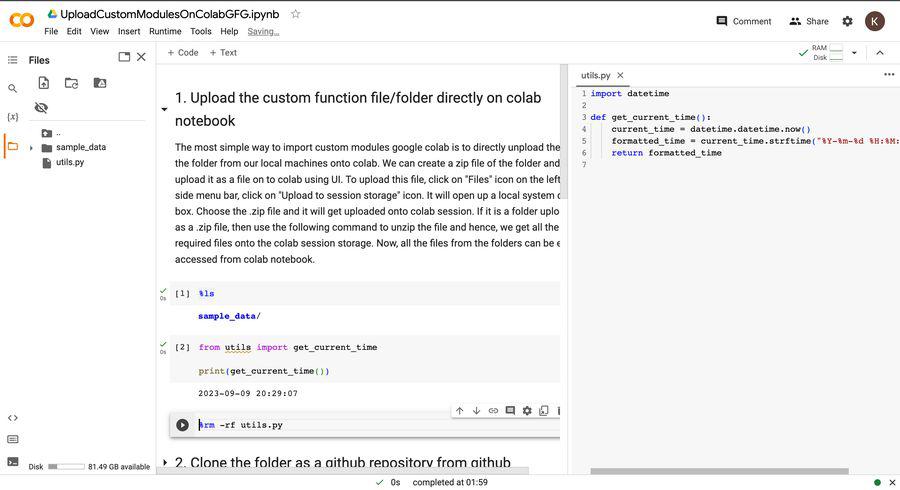Viewport: 900px width, 490px height.
Task: Open the Runtime menu
Action: click(165, 31)
